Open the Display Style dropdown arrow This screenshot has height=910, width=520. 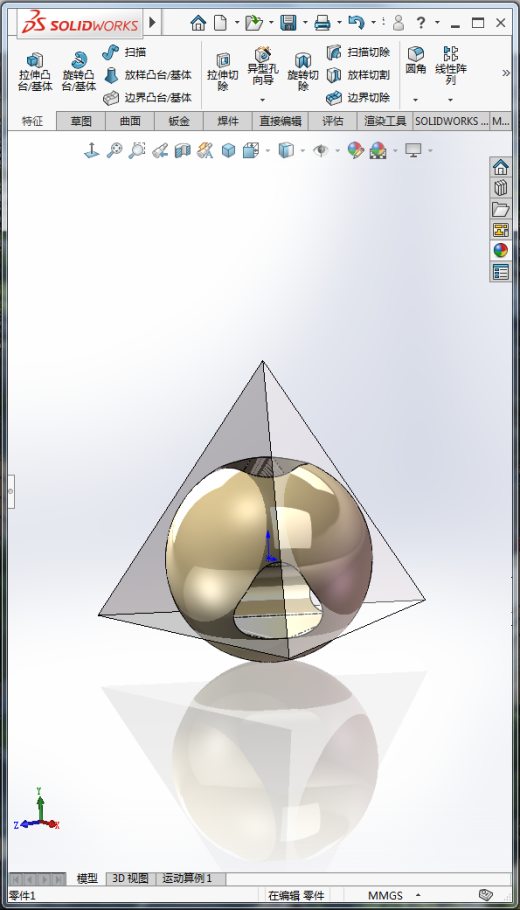coord(302,151)
